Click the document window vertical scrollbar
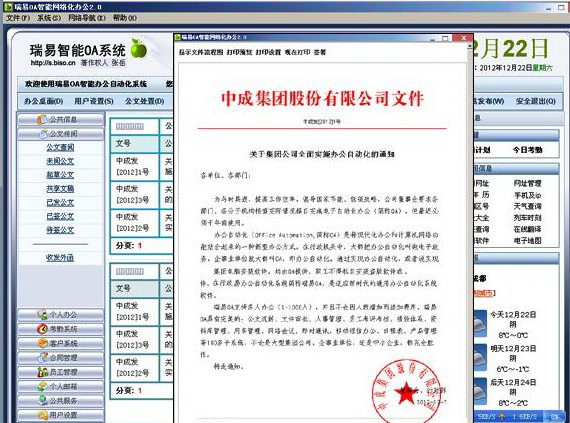Viewport: 570px width, 423px height. point(470,233)
